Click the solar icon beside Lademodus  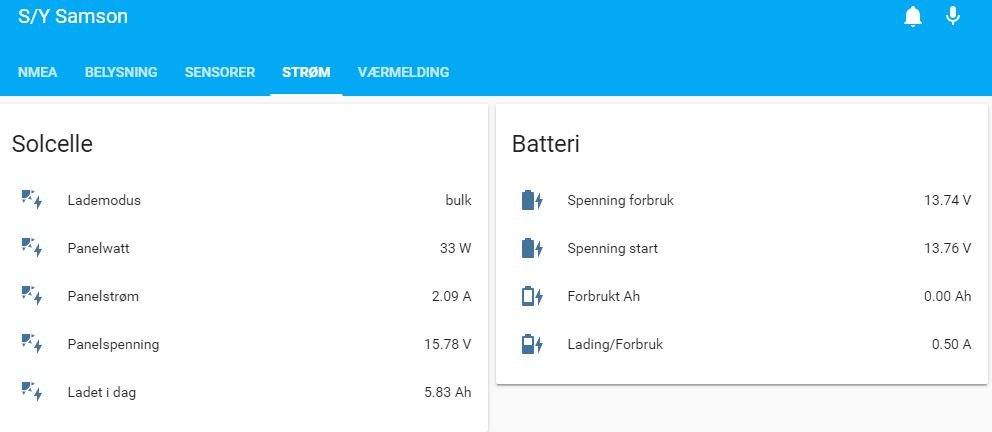click(x=32, y=200)
